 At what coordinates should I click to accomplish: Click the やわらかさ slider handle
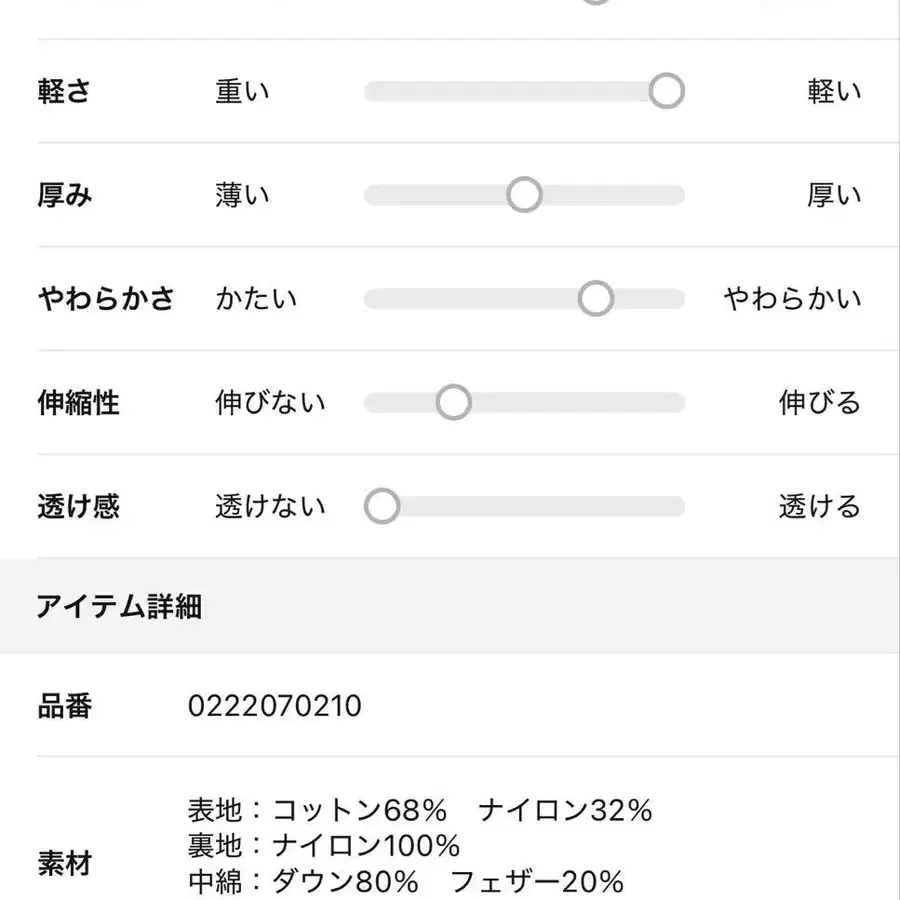[x=596, y=299]
